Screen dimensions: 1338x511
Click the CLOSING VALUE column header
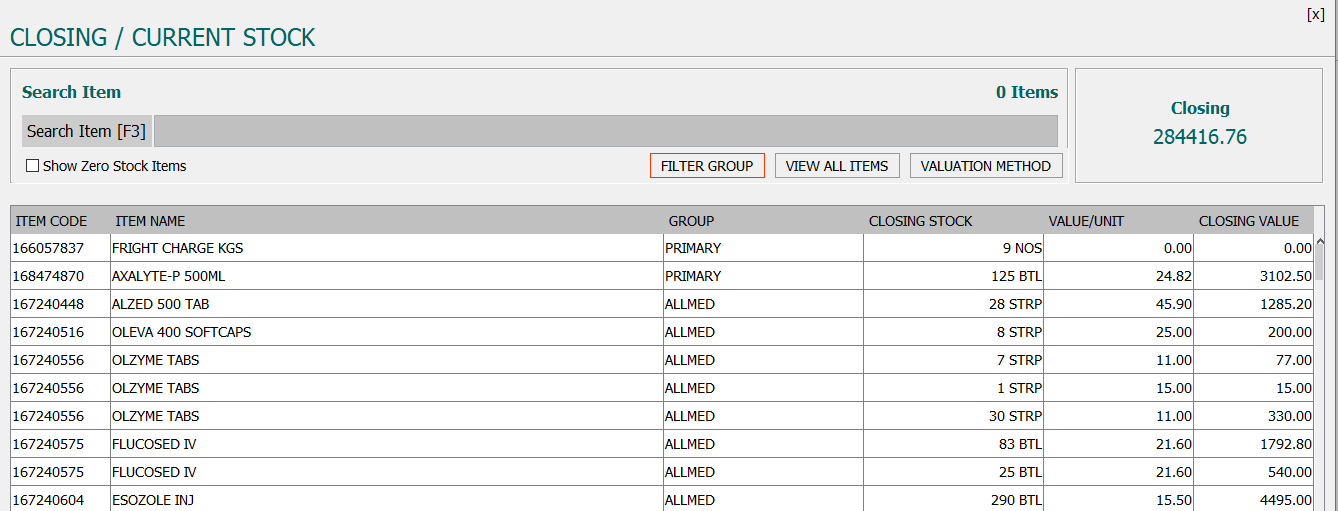(1249, 221)
